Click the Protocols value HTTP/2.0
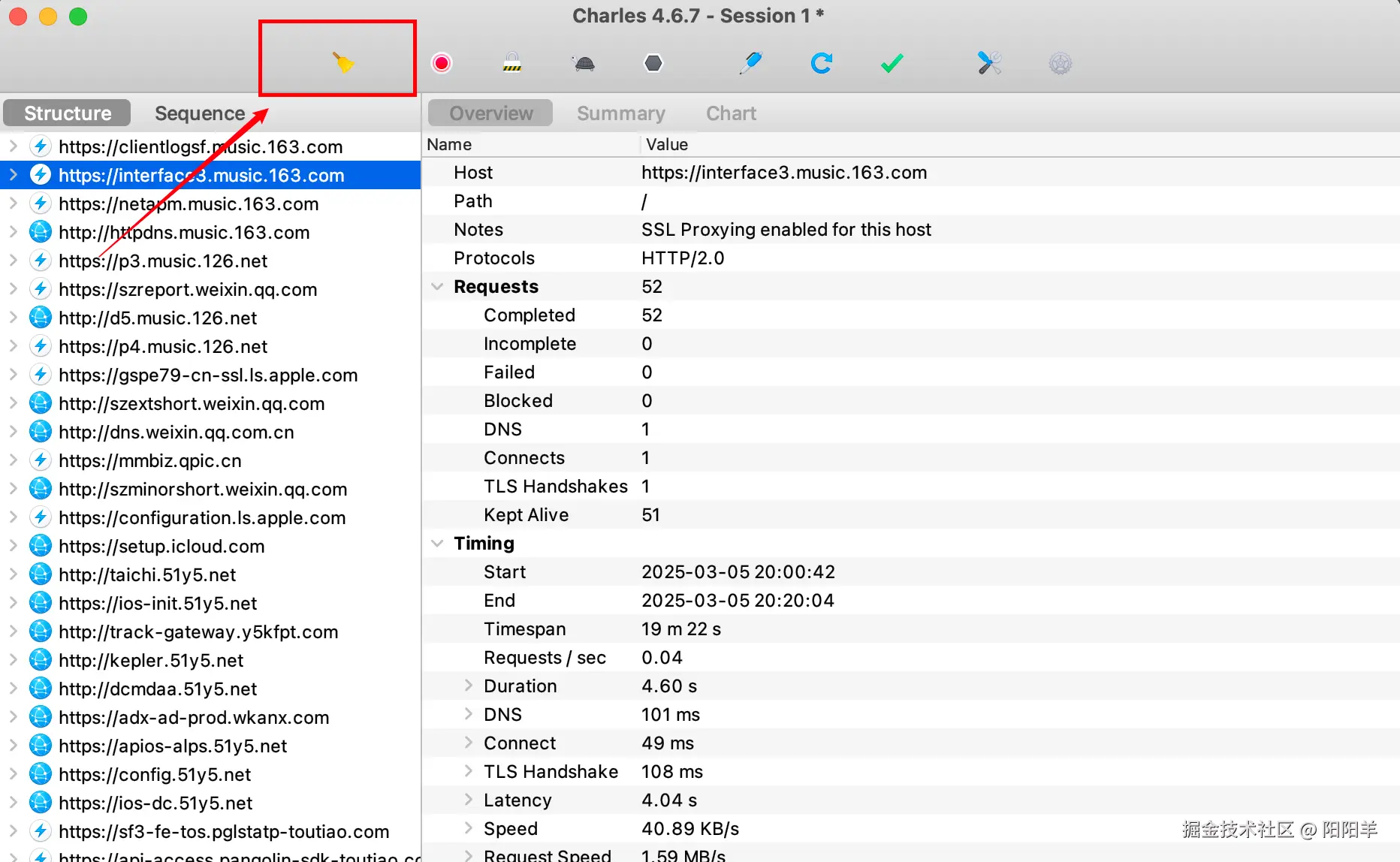 click(683, 258)
